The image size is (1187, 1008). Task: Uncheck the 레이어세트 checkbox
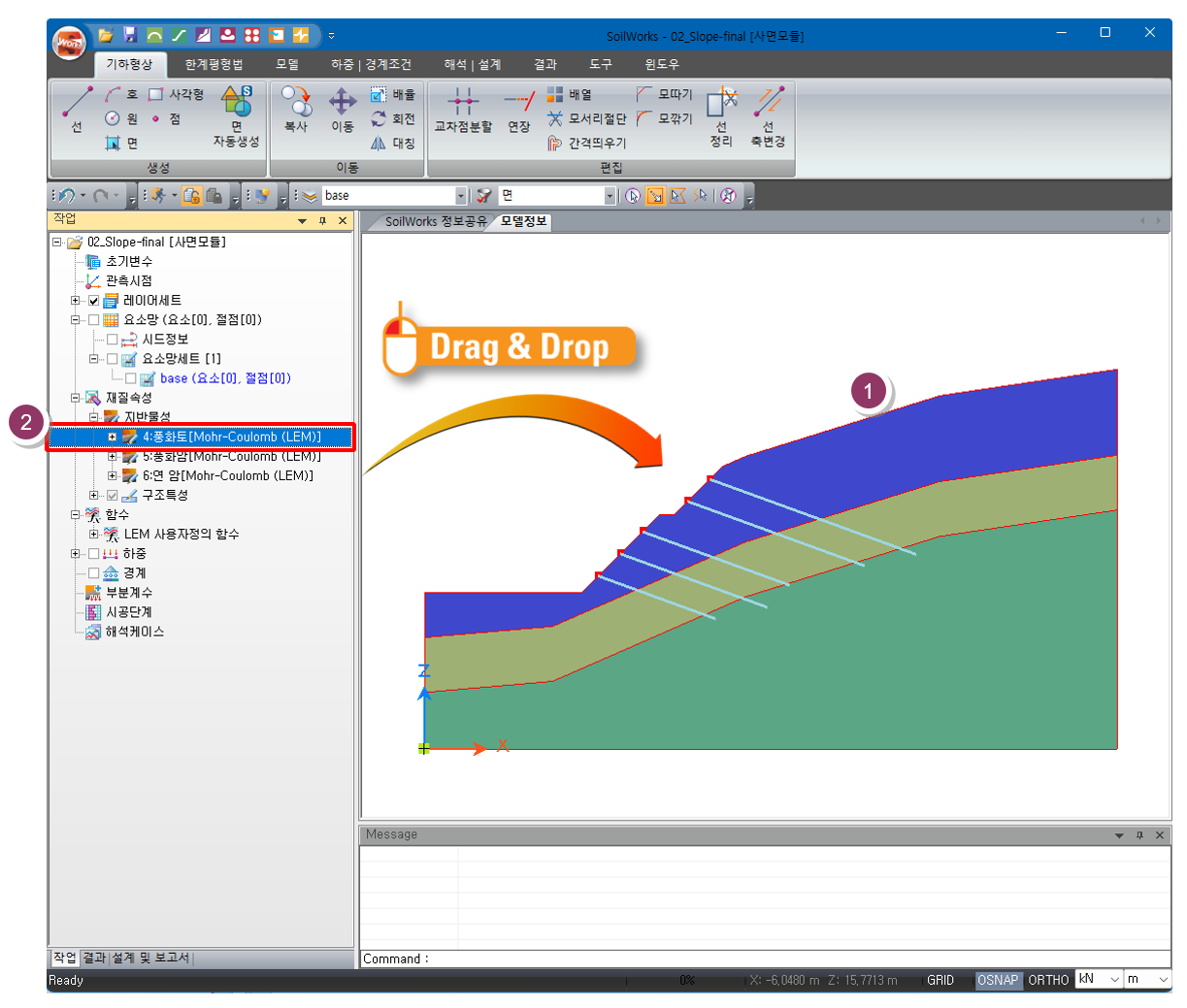click(x=94, y=301)
